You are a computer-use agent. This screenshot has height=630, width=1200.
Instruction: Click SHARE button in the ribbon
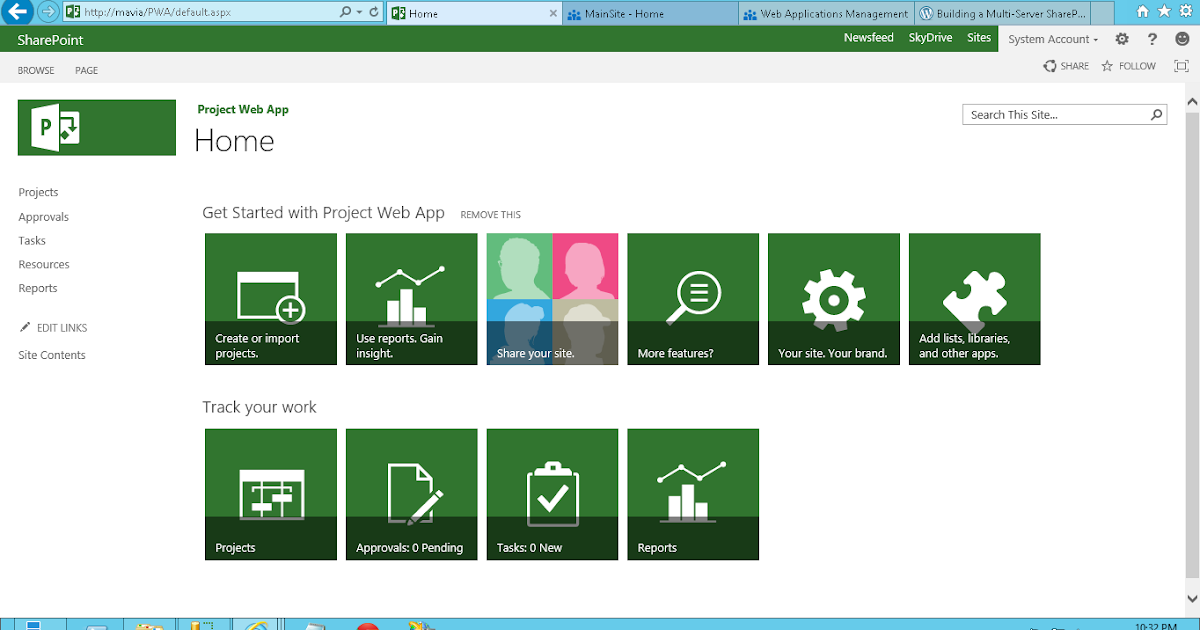pyautogui.click(x=1066, y=66)
